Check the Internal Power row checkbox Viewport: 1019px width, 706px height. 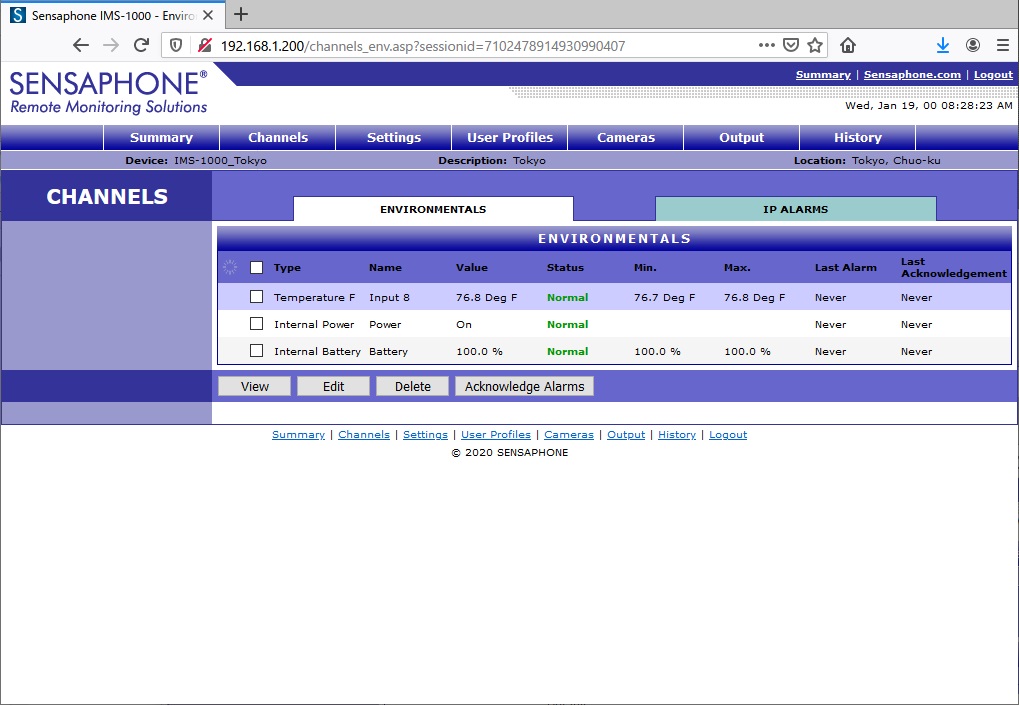(257, 324)
